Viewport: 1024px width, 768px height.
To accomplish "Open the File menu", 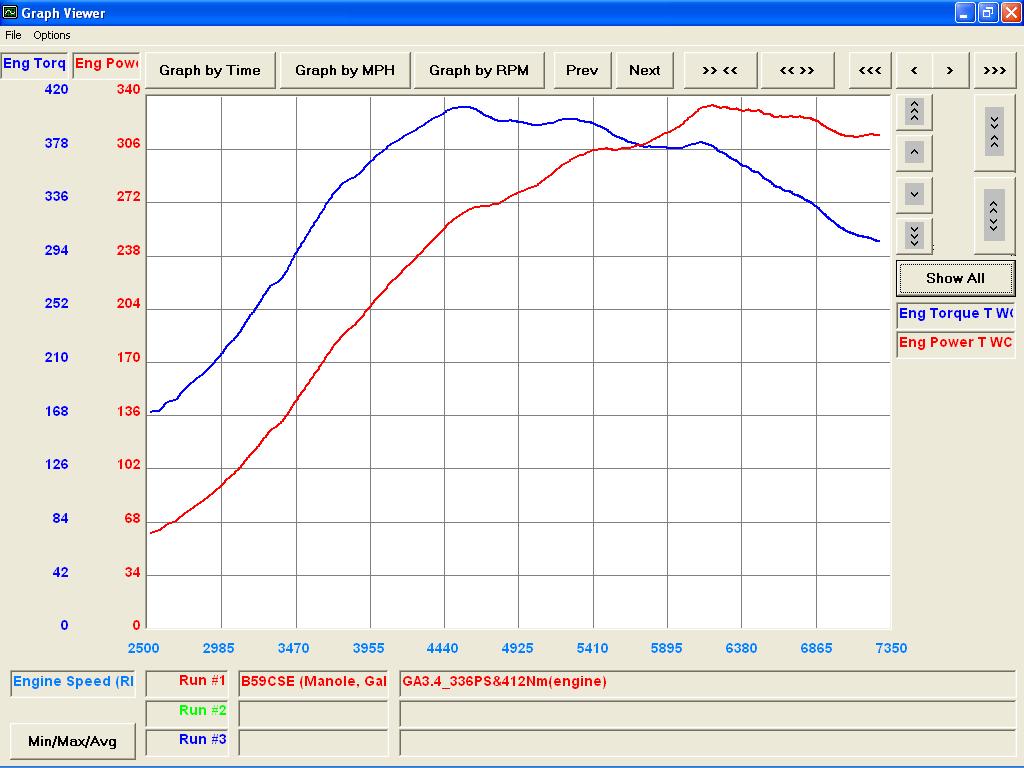I will coord(13,35).
